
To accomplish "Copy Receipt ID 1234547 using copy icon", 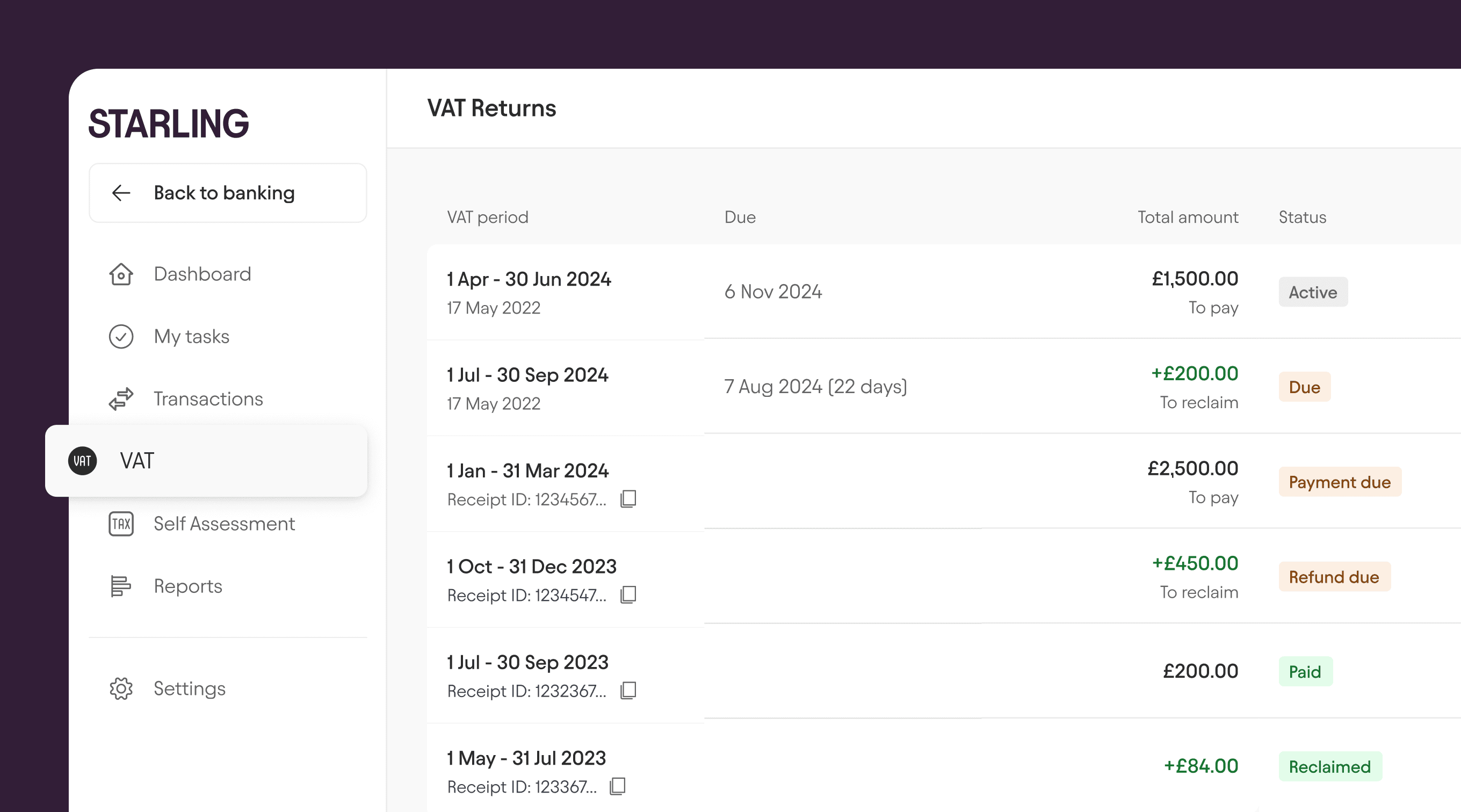I will click(x=628, y=595).
